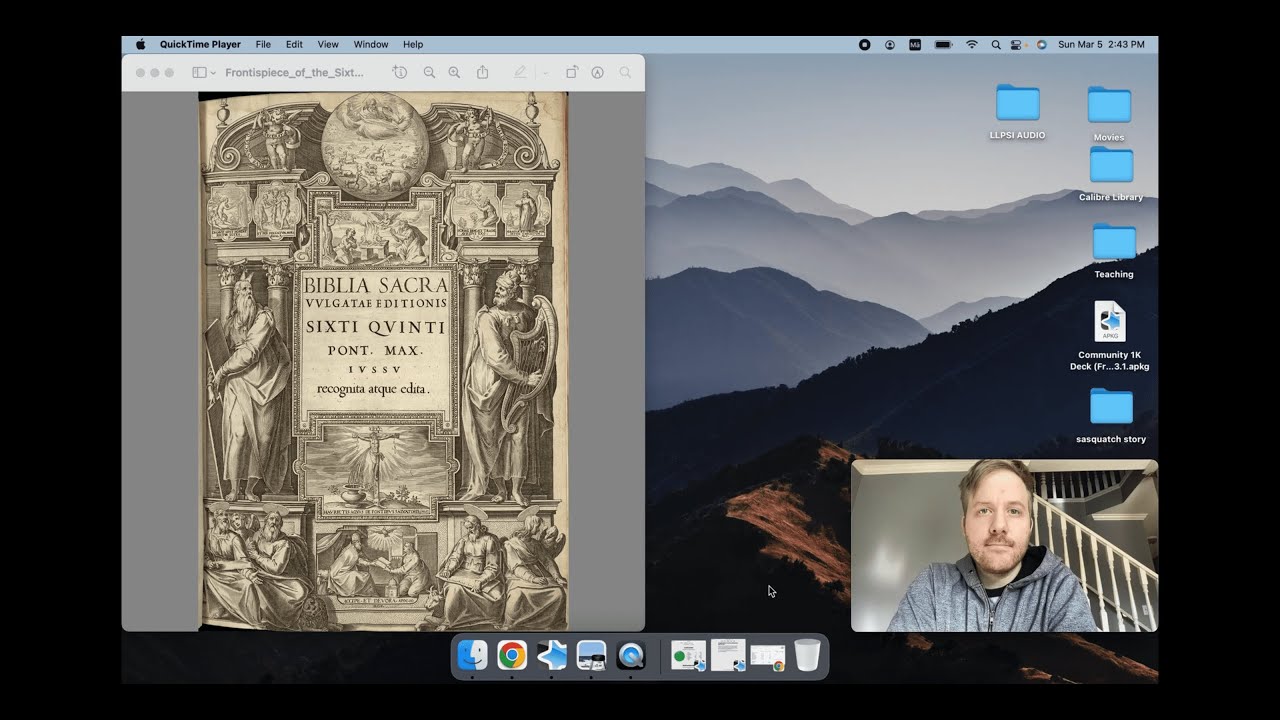The width and height of the screenshot is (1280, 720).
Task: Zoom out of the frontispiece image
Action: 429,73
